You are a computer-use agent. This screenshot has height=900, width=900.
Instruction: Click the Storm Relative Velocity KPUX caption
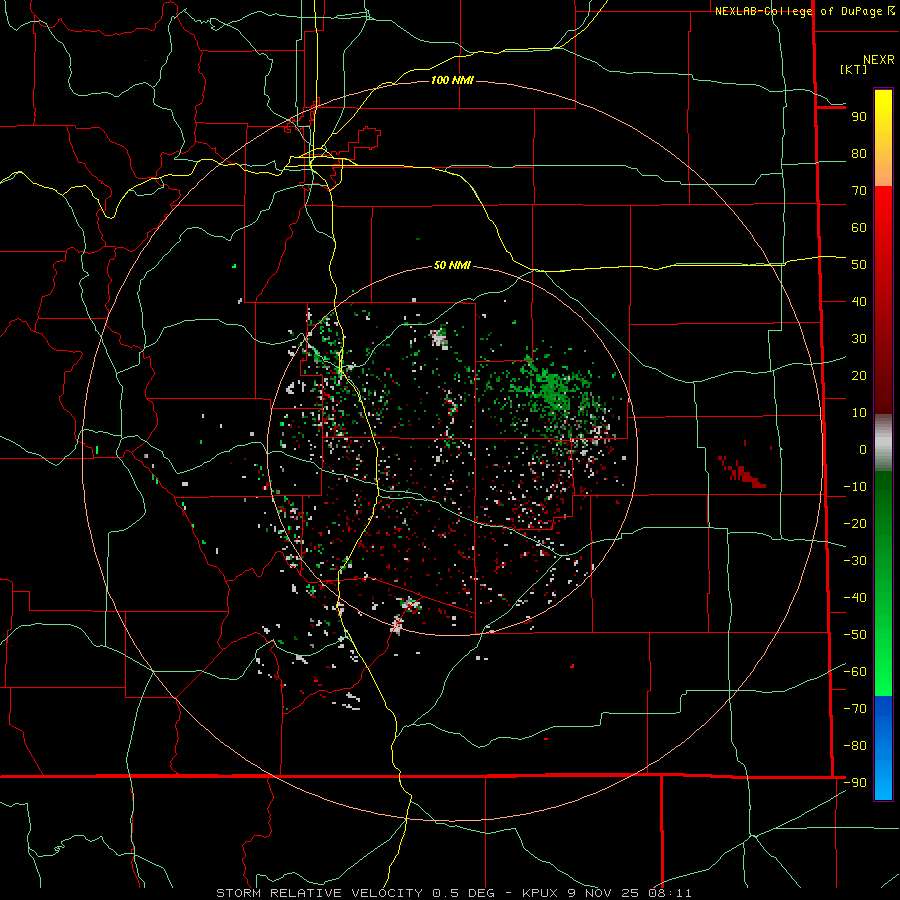pos(454,893)
